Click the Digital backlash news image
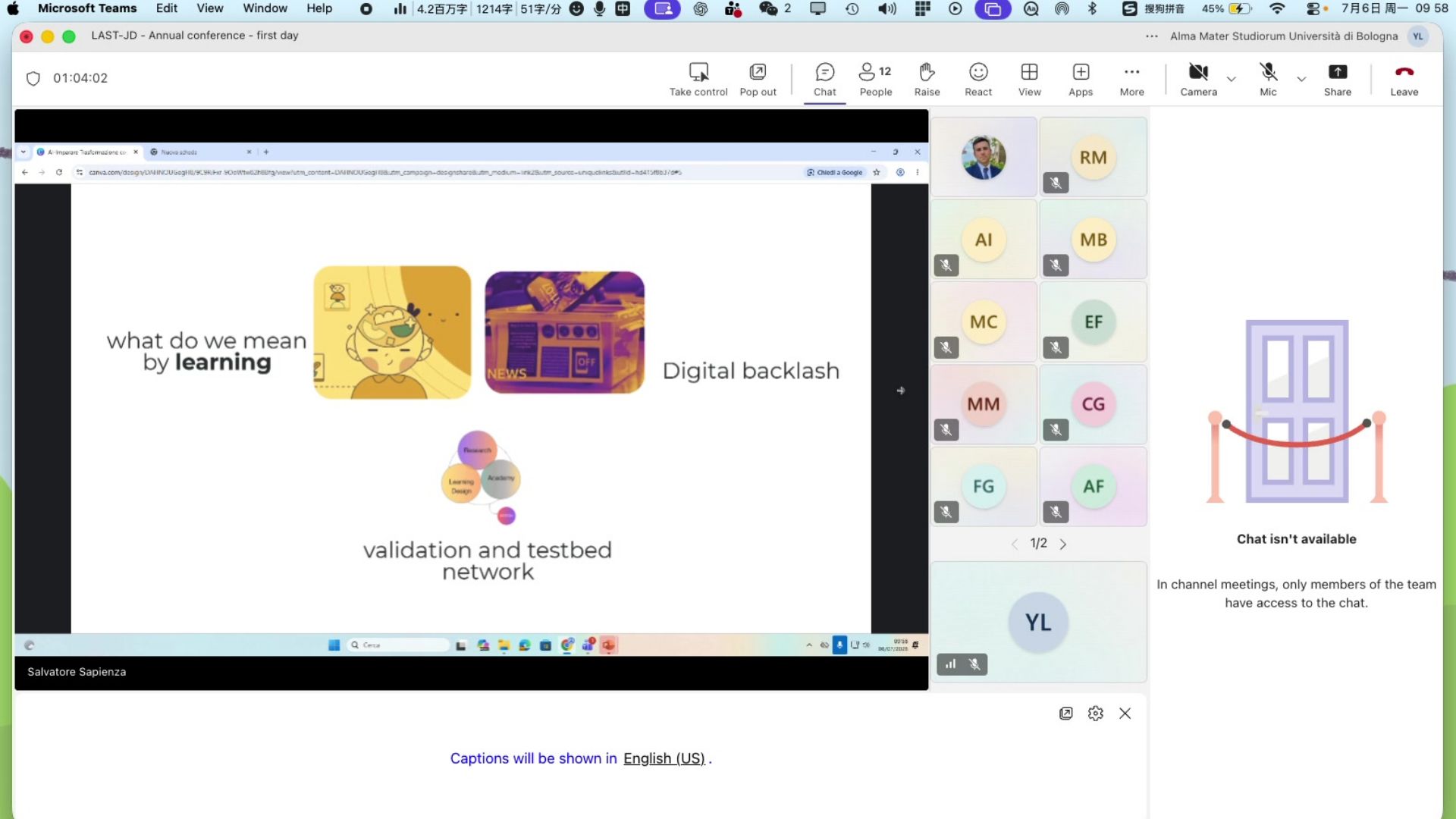The height and width of the screenshot is (819, 1456). click(564, 332)
